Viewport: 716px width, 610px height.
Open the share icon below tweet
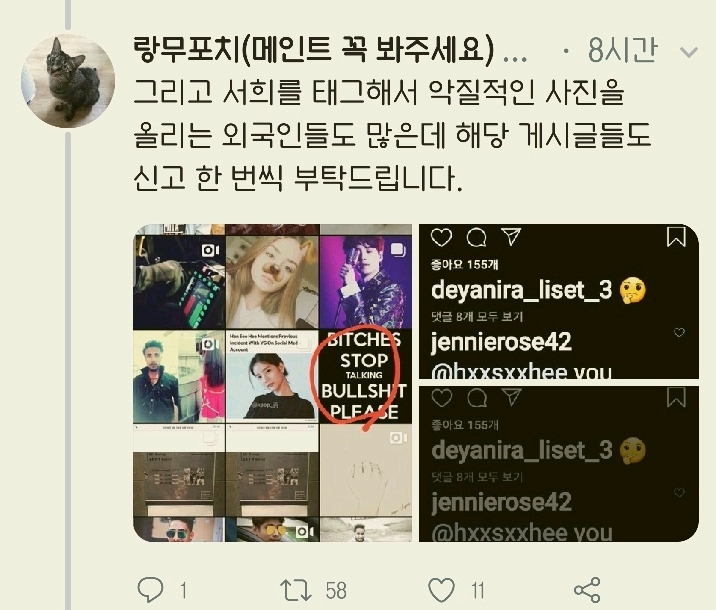(x=587, y=590)
